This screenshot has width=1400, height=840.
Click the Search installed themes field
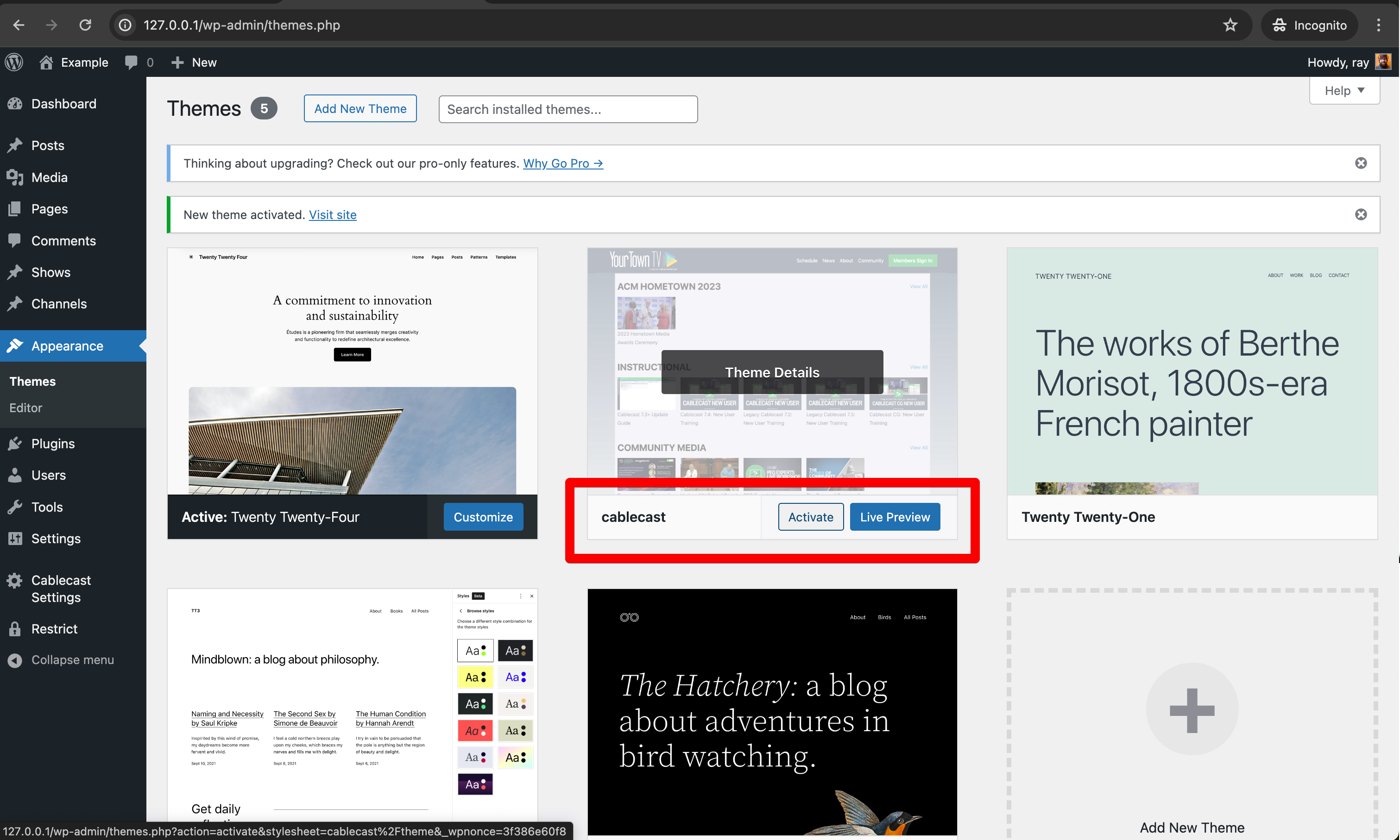[568, 109]
